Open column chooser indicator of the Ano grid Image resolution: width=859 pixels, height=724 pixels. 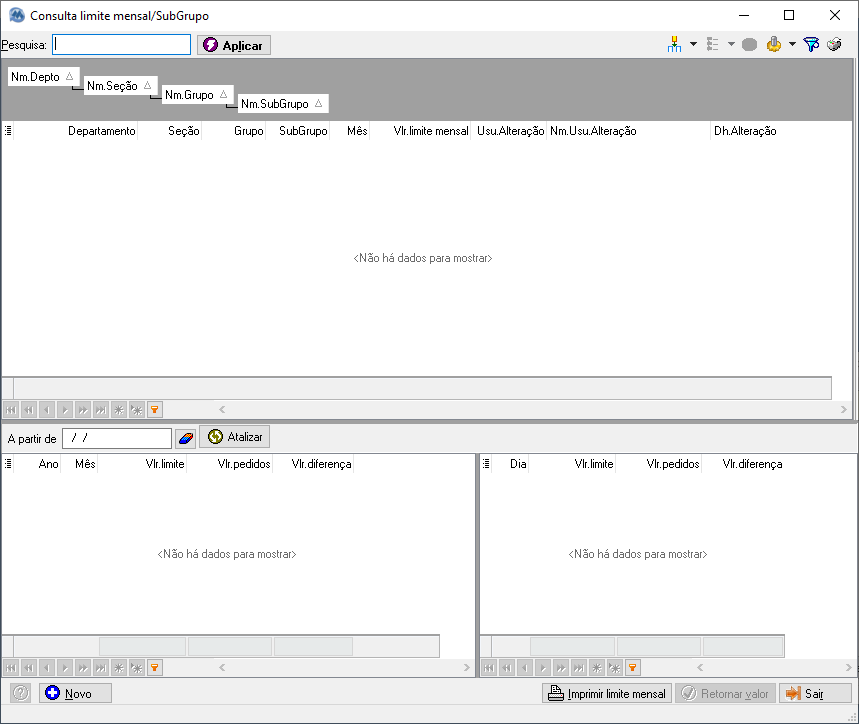tap(8, 464)
